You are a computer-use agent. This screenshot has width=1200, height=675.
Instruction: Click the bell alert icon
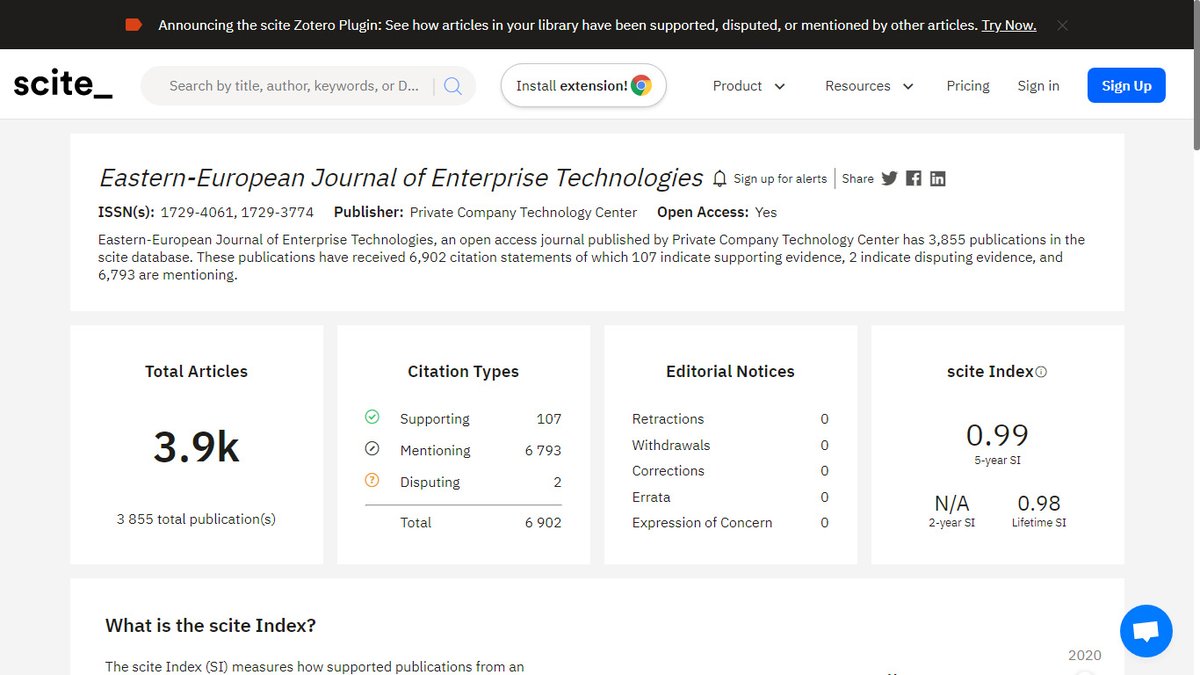[x=720, y=179]
